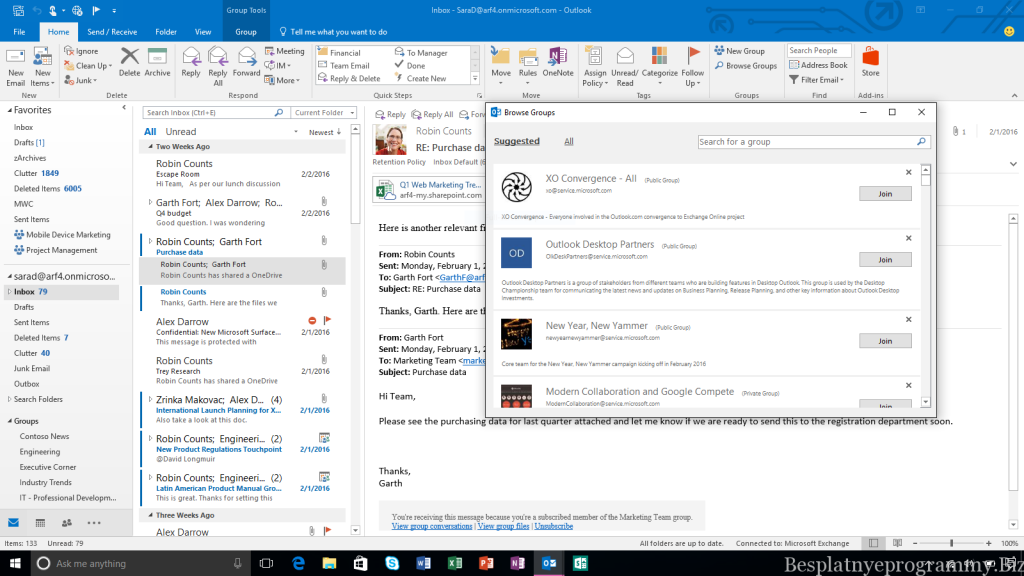Toggle flag on Alex Darrow Confidential message
The height and width of the screenshot is (576, 1024).
(328, 321)
